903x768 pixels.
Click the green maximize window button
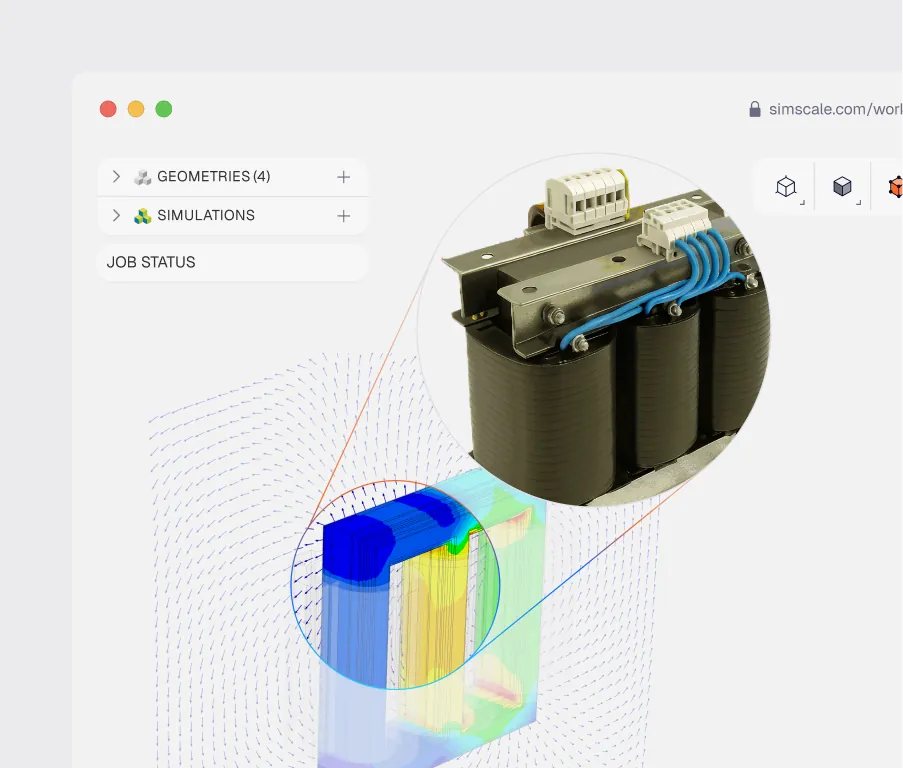click(x=164, y=109)
